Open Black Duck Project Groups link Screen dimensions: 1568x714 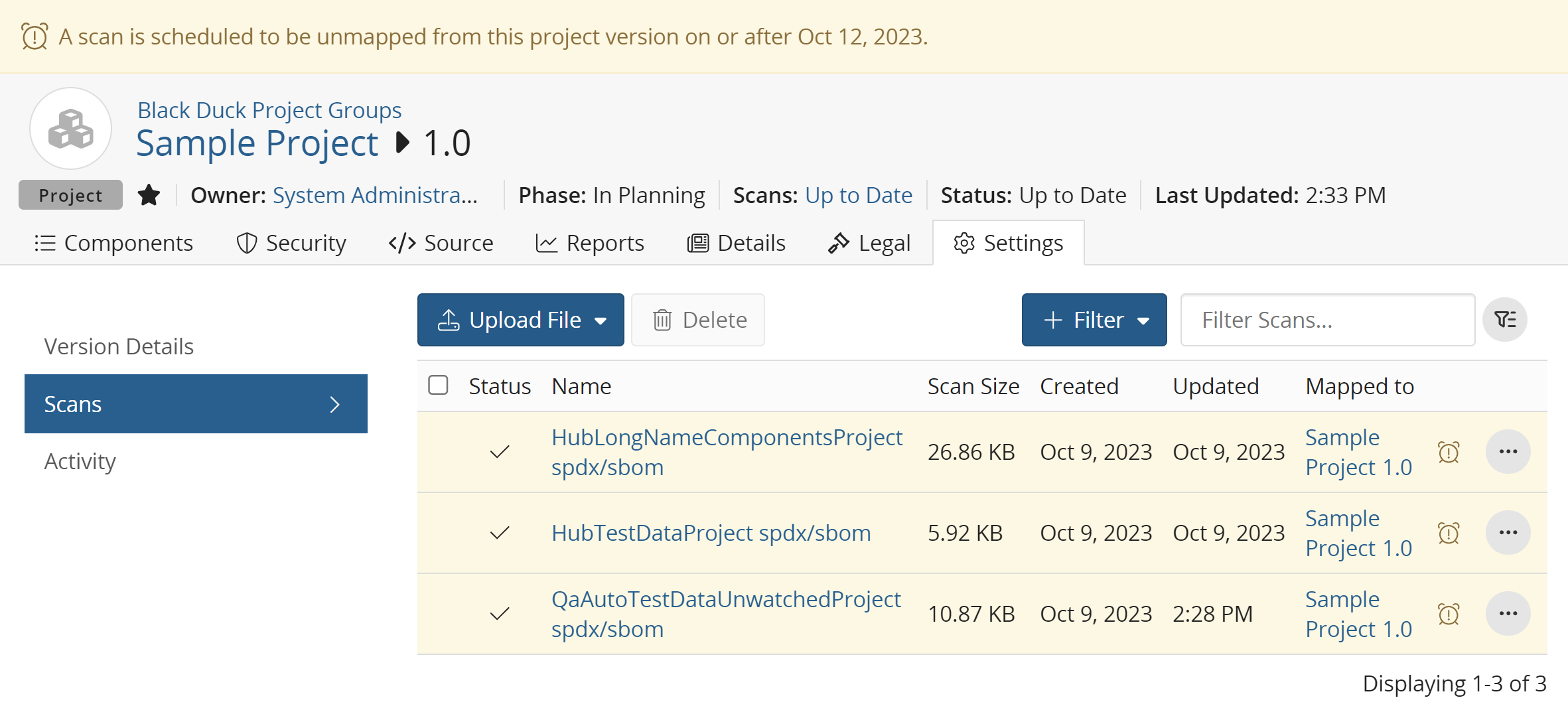[269, 110]
